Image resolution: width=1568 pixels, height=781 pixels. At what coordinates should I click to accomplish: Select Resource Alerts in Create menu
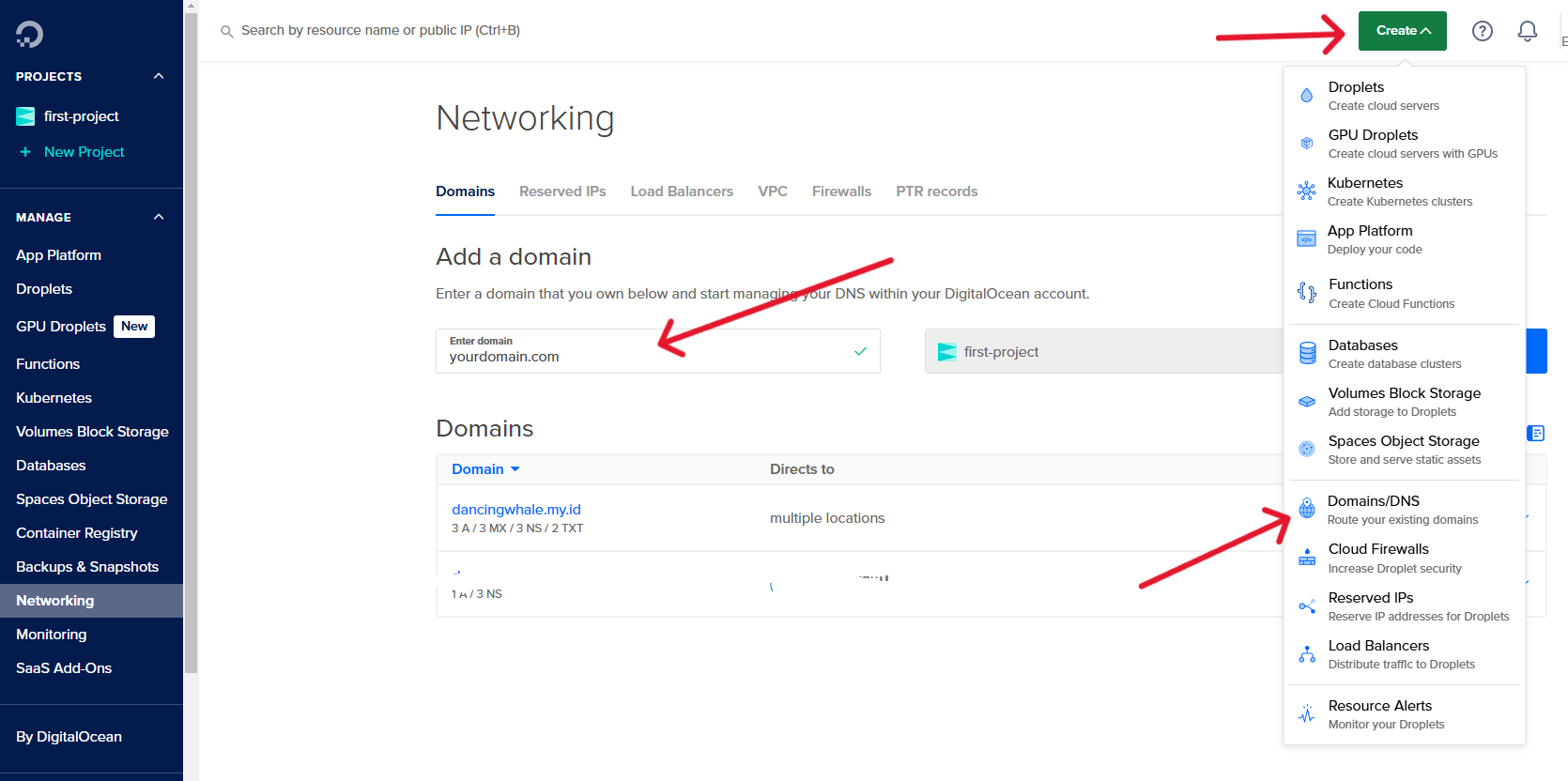tap(1405, 714)
